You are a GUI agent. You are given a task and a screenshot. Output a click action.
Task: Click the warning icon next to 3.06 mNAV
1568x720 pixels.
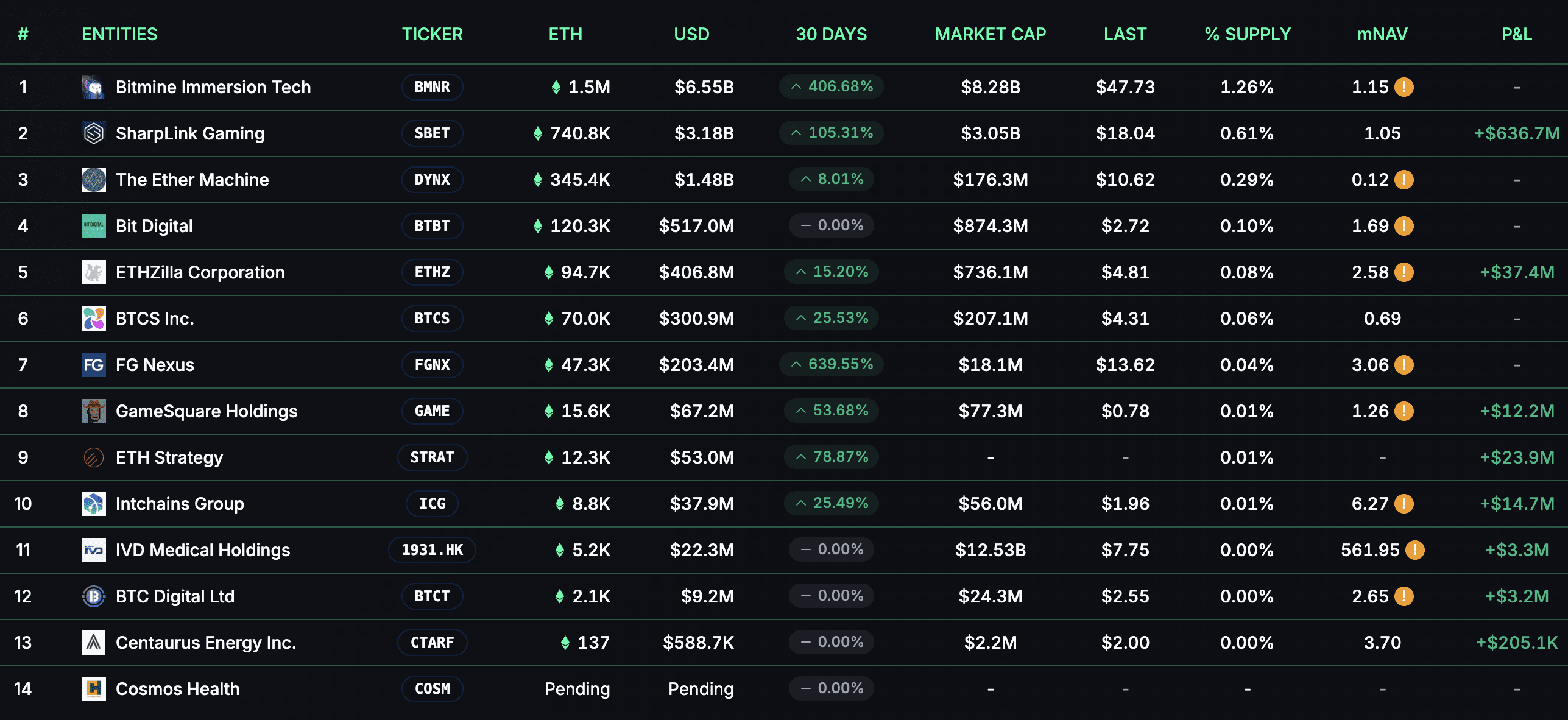pyautogui.click(x=1404, y=365)
